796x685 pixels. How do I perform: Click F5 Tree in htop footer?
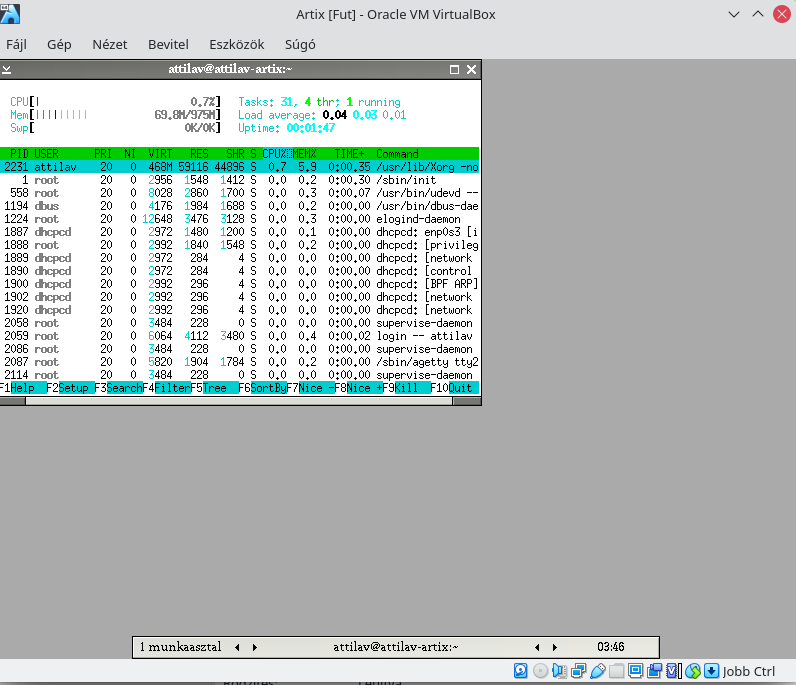coord(214,388)
